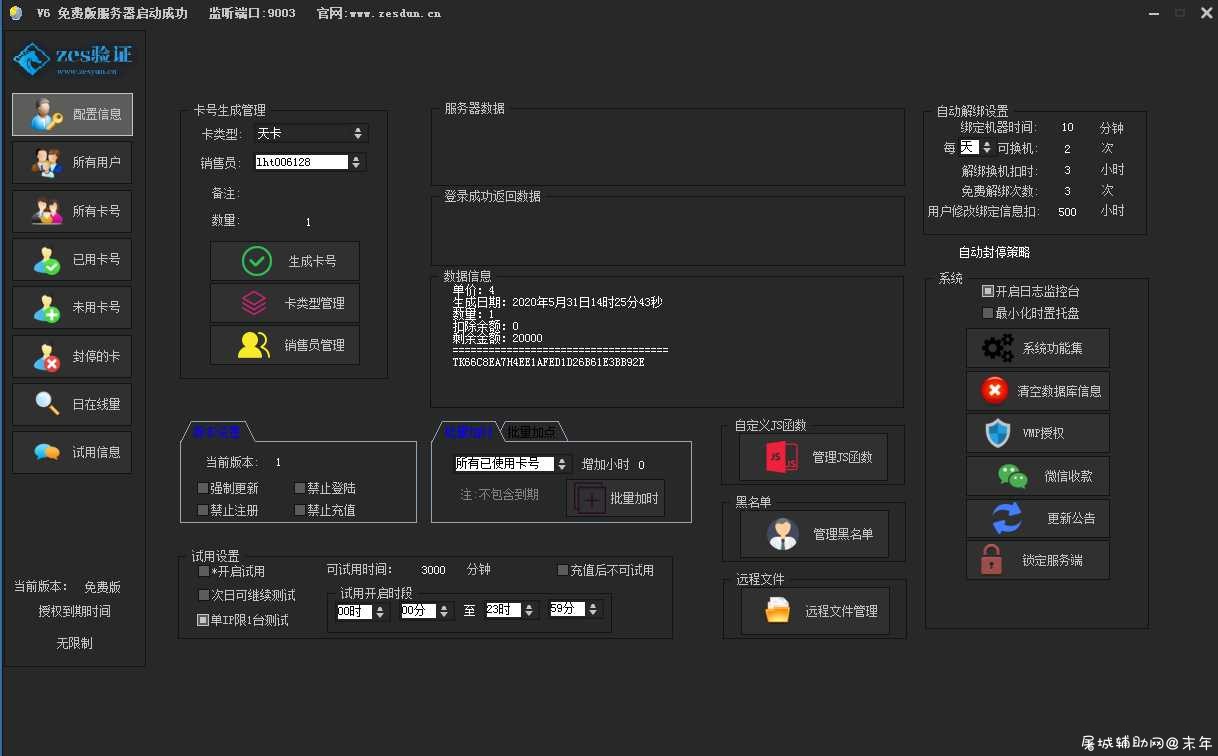Click 更新公告 refresh button
1218x756 pixels.
[x=1038, y=518]
